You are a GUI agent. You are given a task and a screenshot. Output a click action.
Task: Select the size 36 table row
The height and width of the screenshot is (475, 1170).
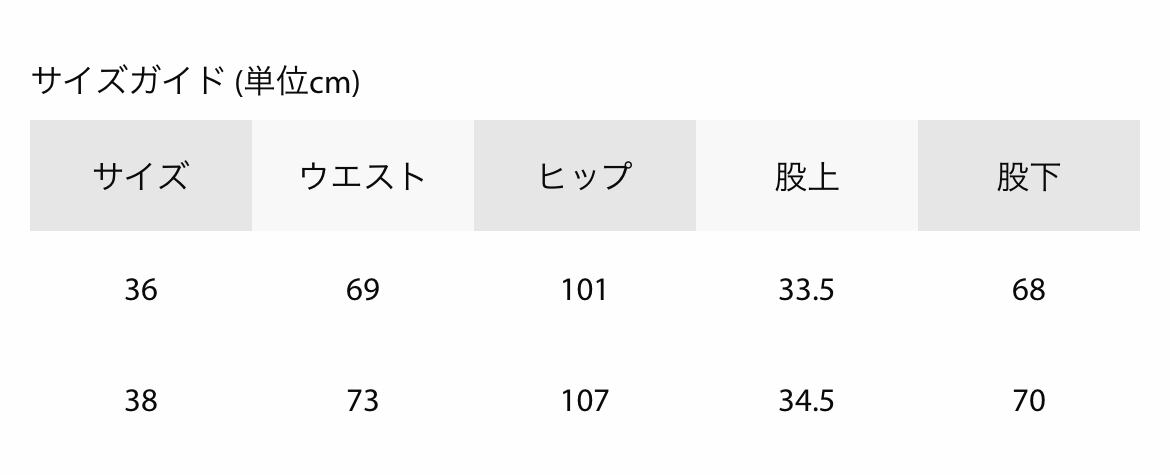[x=474, y=290]
